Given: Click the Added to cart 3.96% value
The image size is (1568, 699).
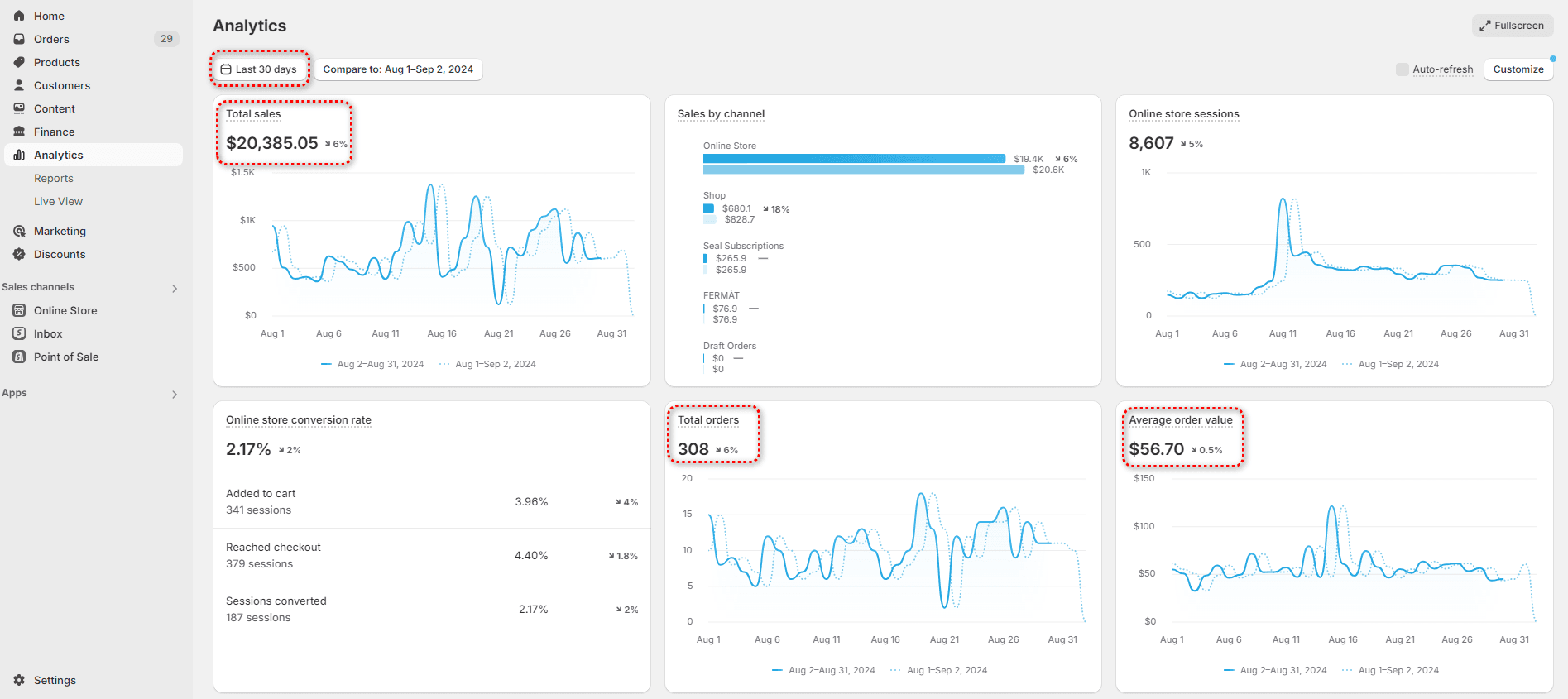Looking at the screenshot, I should click(531, 502).
